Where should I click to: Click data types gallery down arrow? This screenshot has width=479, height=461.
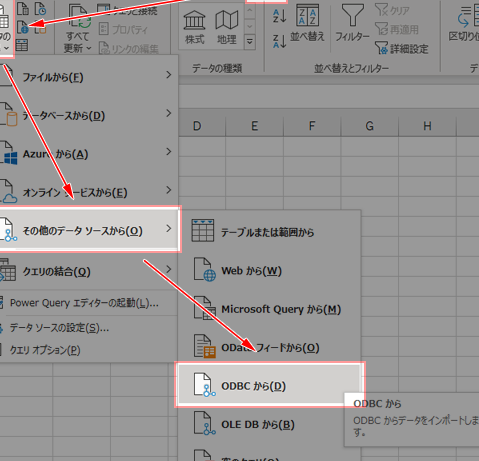250,26
